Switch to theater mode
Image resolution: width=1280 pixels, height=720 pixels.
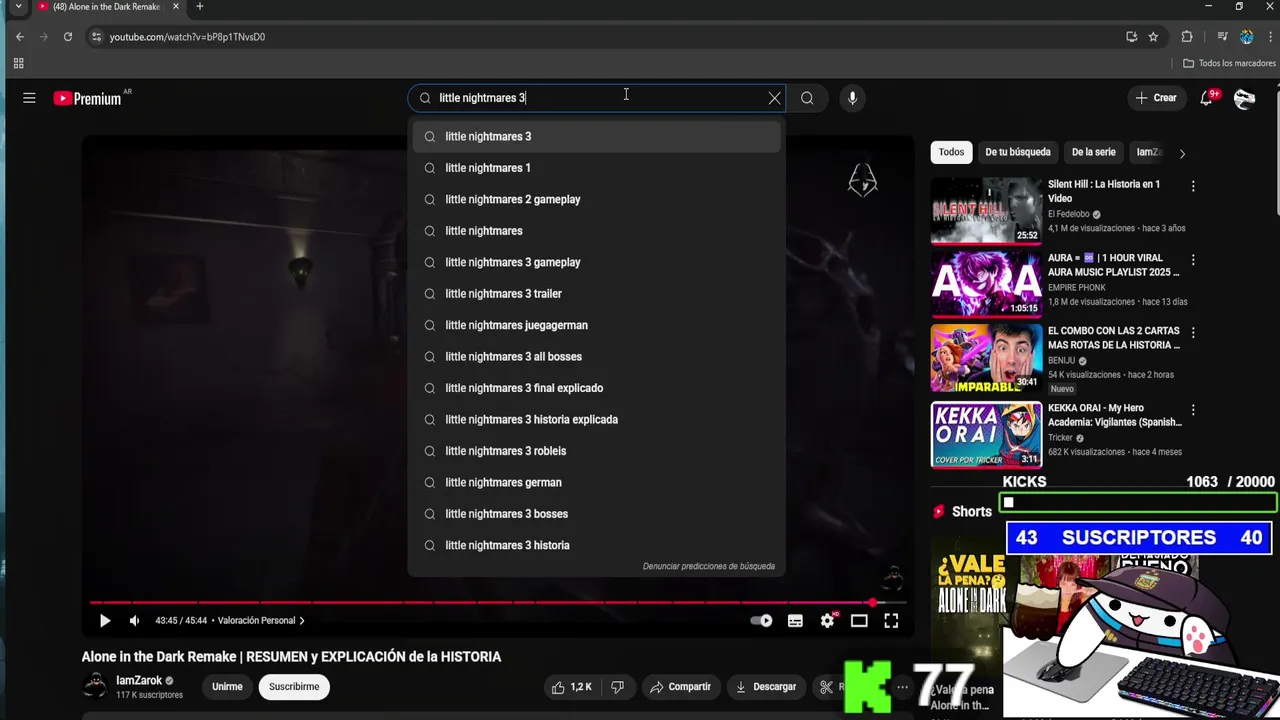click(859, 621)
